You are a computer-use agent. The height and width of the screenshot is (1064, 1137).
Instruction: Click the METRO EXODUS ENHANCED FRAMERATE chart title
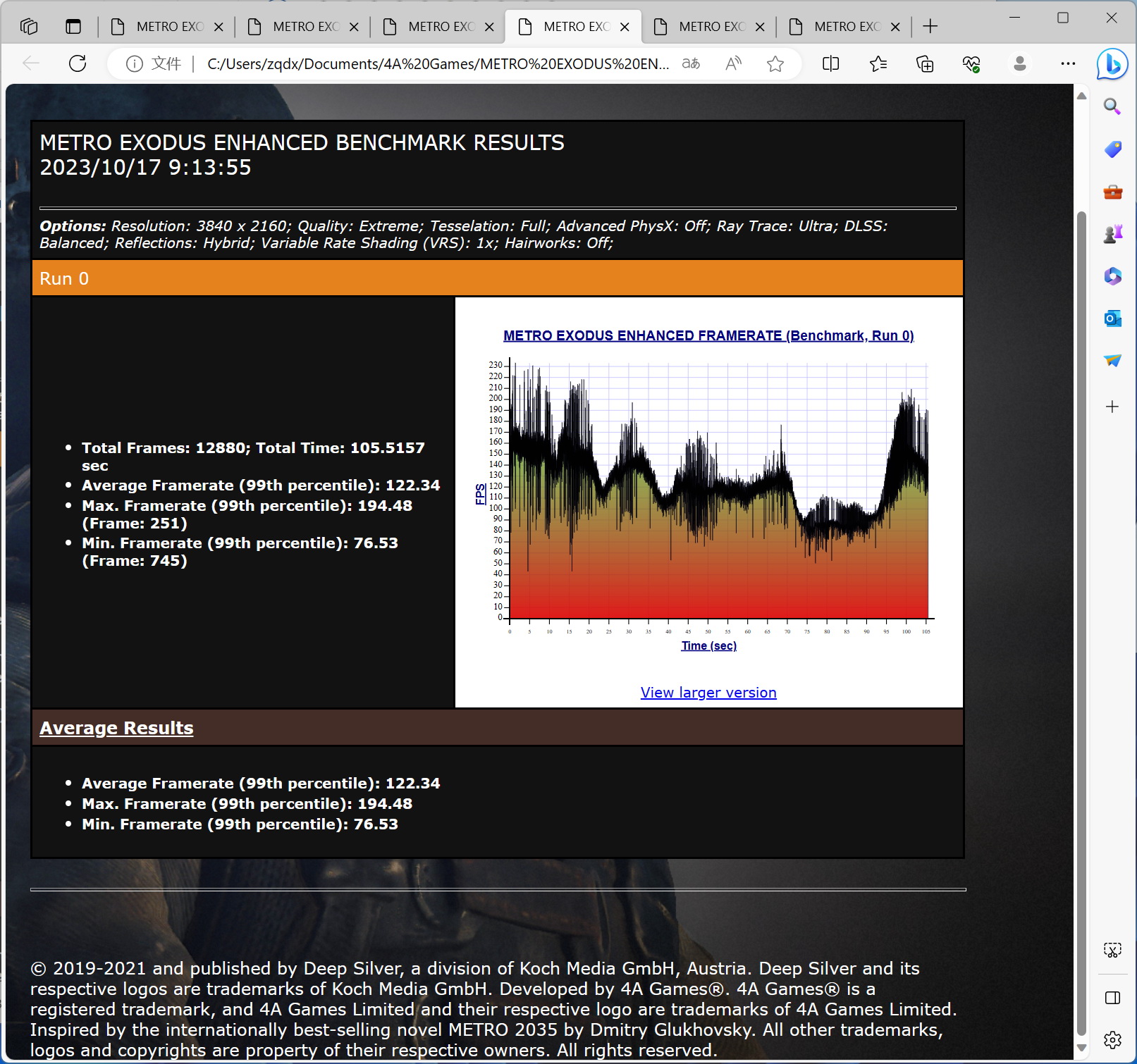[x=708, y=336]
